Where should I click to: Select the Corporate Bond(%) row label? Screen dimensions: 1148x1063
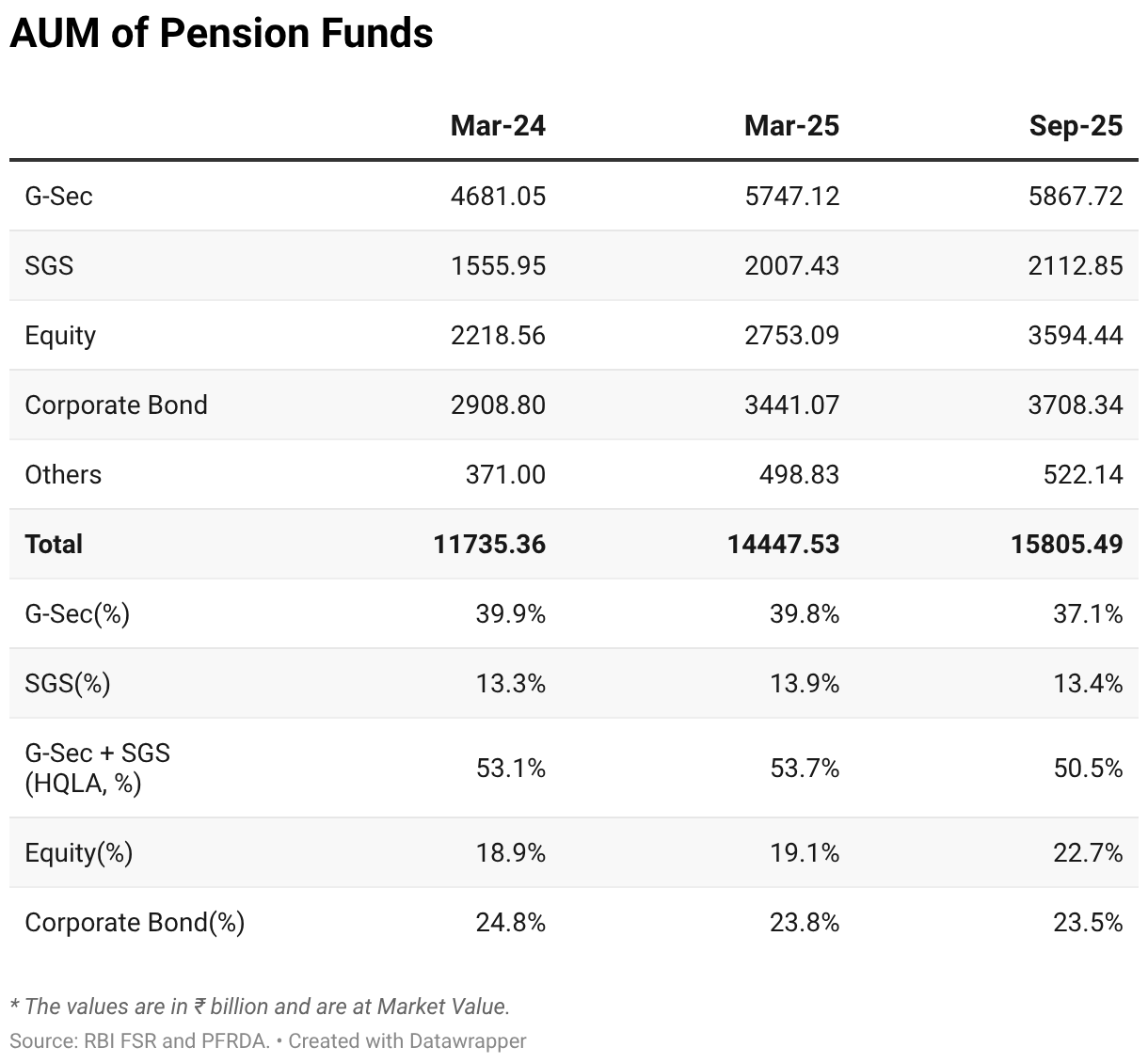pos(135,922)
